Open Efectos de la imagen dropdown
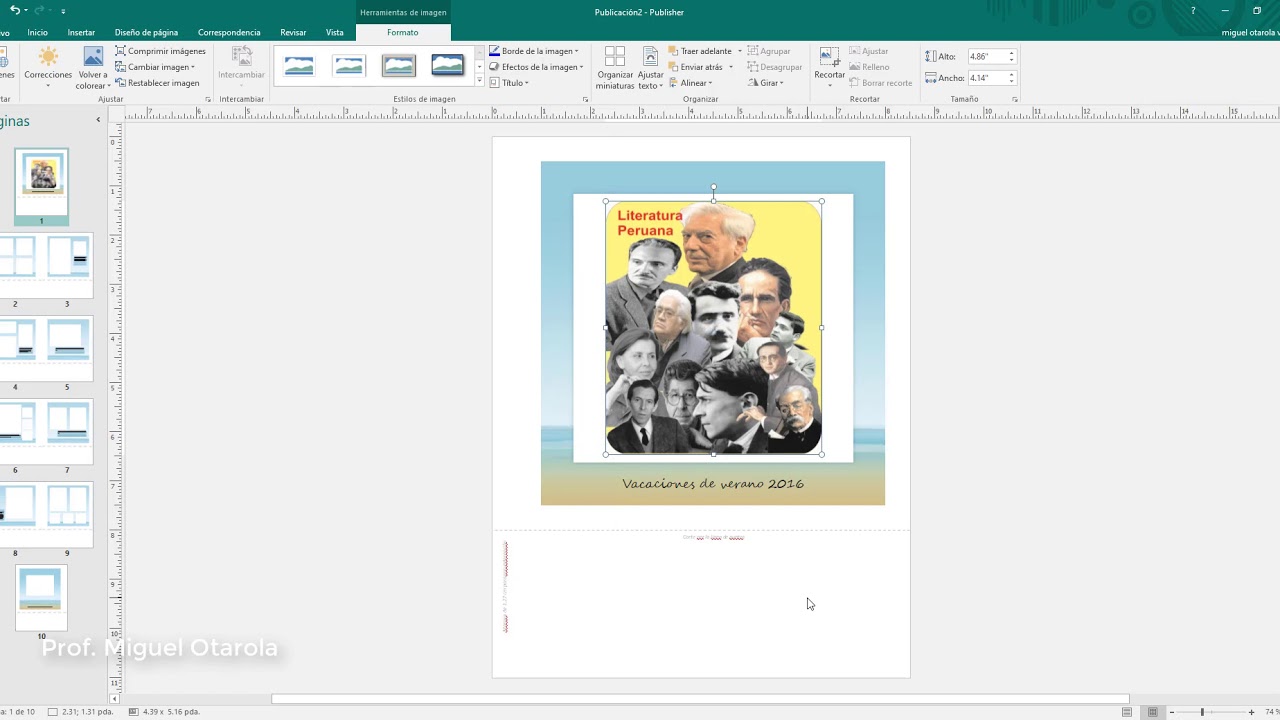This screenshot has width=1280, height=720. pyautogui.click(x=535, y=67)
